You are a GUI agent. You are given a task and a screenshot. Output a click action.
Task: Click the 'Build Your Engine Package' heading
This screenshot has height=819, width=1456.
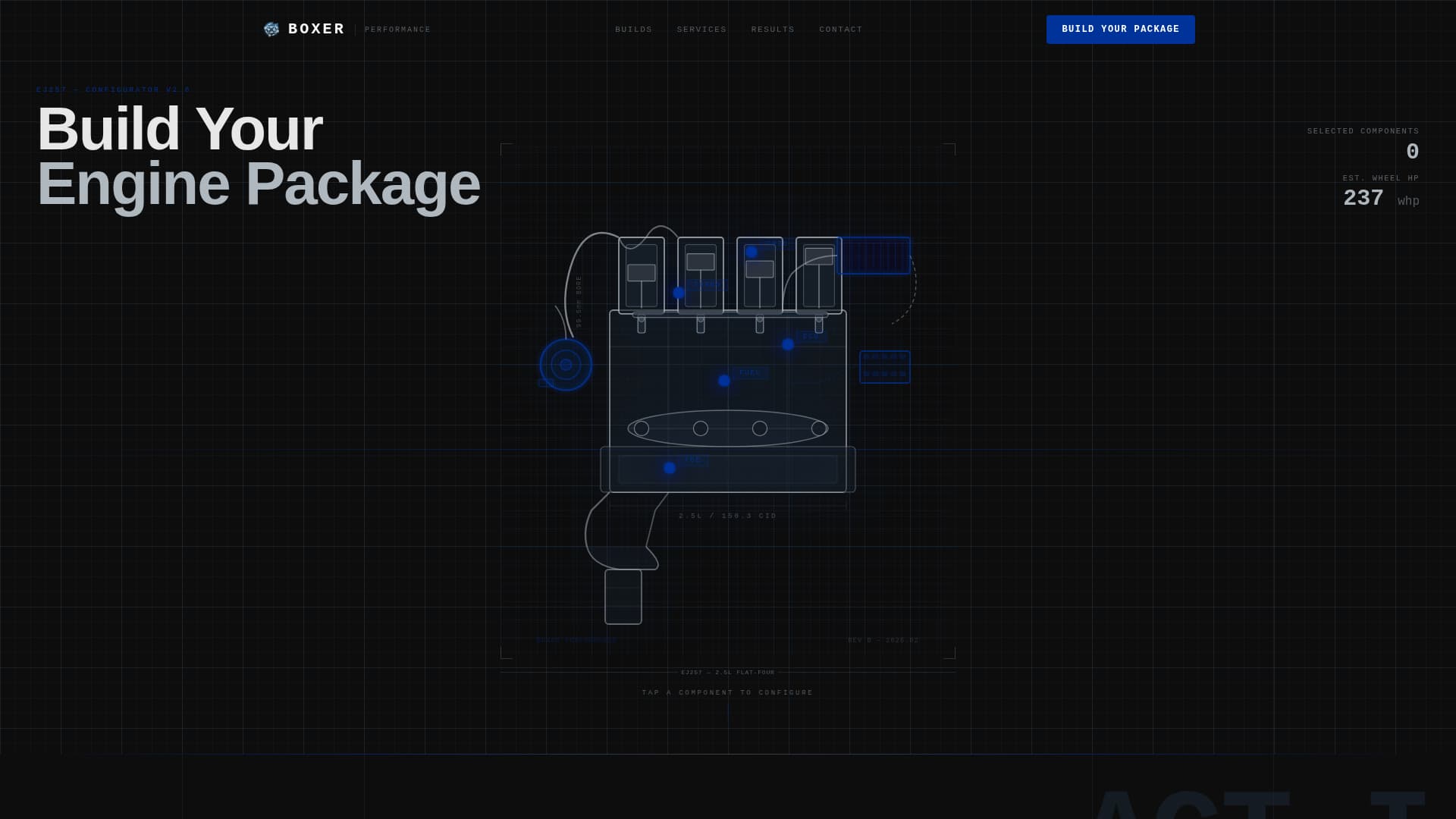coord(259,156)
